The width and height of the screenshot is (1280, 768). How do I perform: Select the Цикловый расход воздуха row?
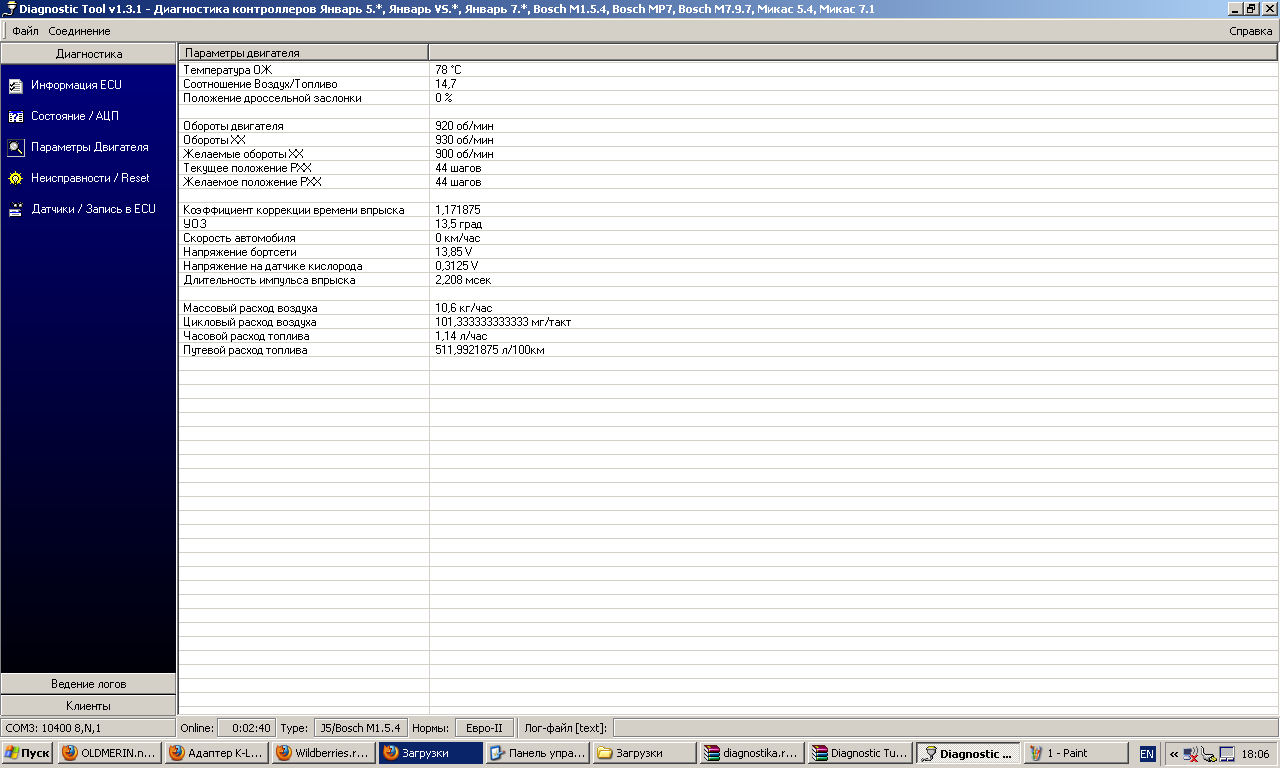(729, 322)
